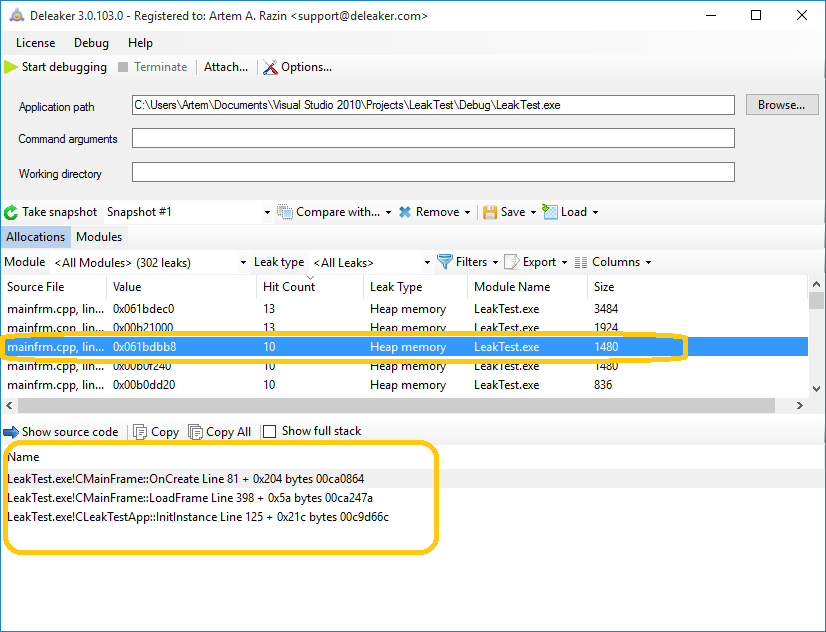The image size is (826, 632).
Task: Open the Leak type All Leaks dropdown
Action: coord(427,263)
